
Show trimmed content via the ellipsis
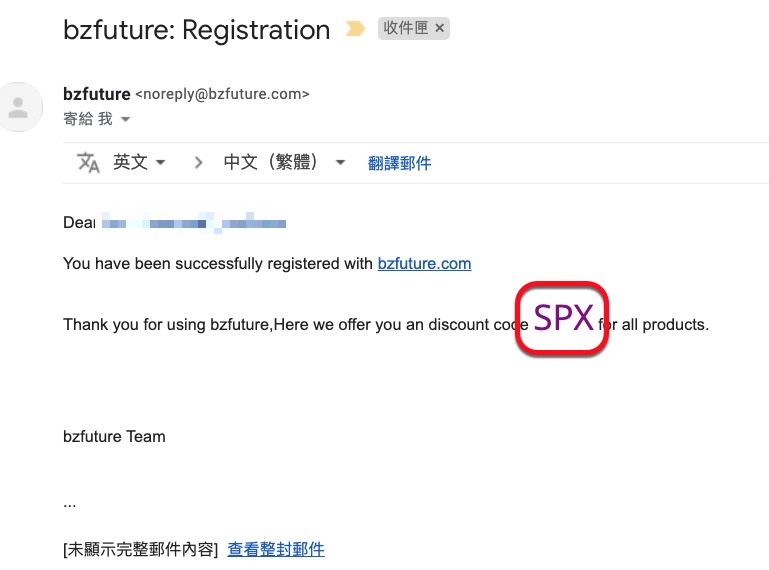coord(70,503)
